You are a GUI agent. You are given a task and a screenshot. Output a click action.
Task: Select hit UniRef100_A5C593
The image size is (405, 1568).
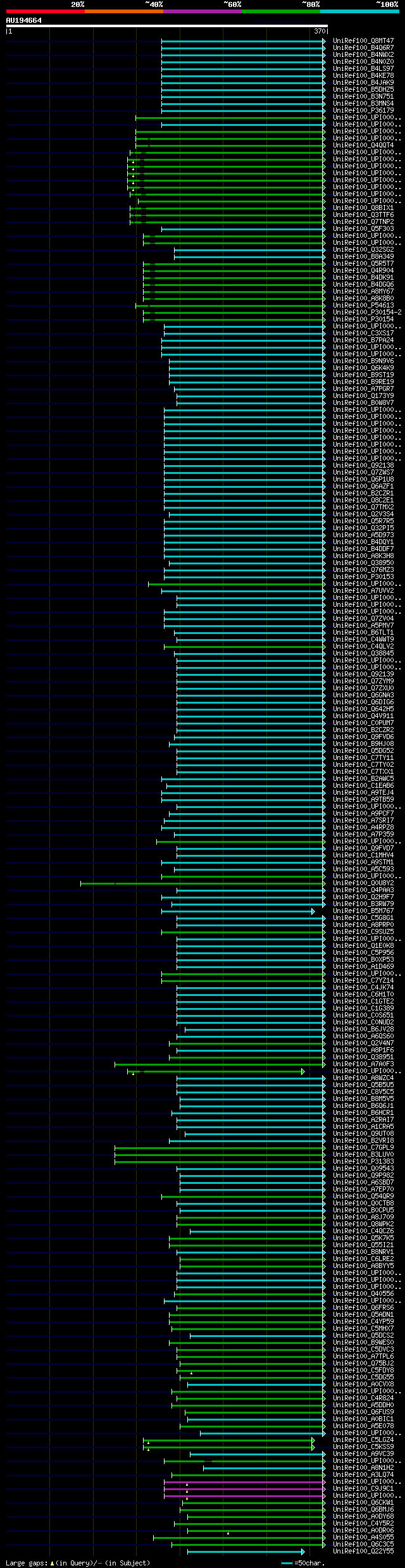(x=363, y=869)
